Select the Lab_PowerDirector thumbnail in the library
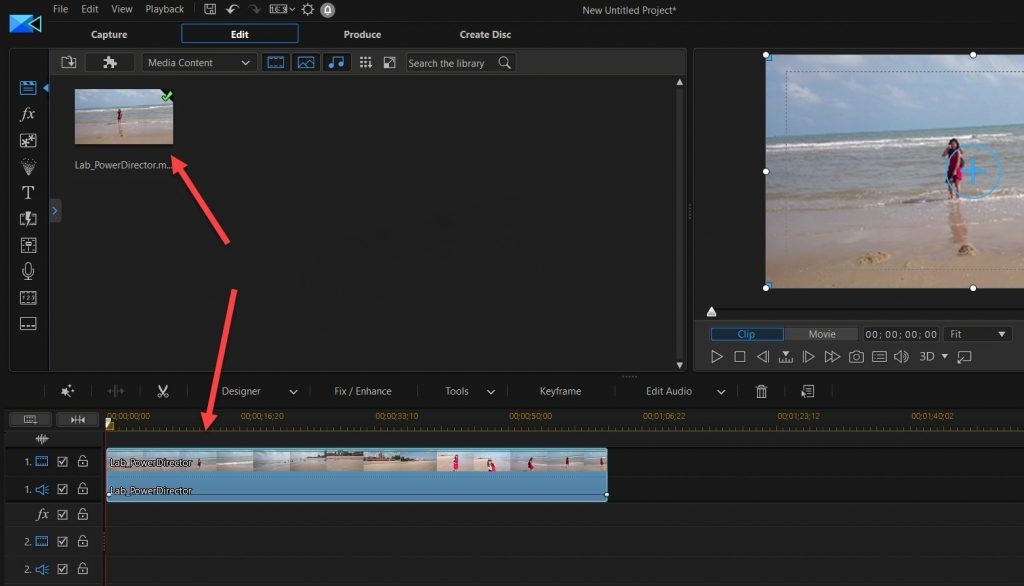The width and height of the screenshot is (1024, 586). (123, 115)
